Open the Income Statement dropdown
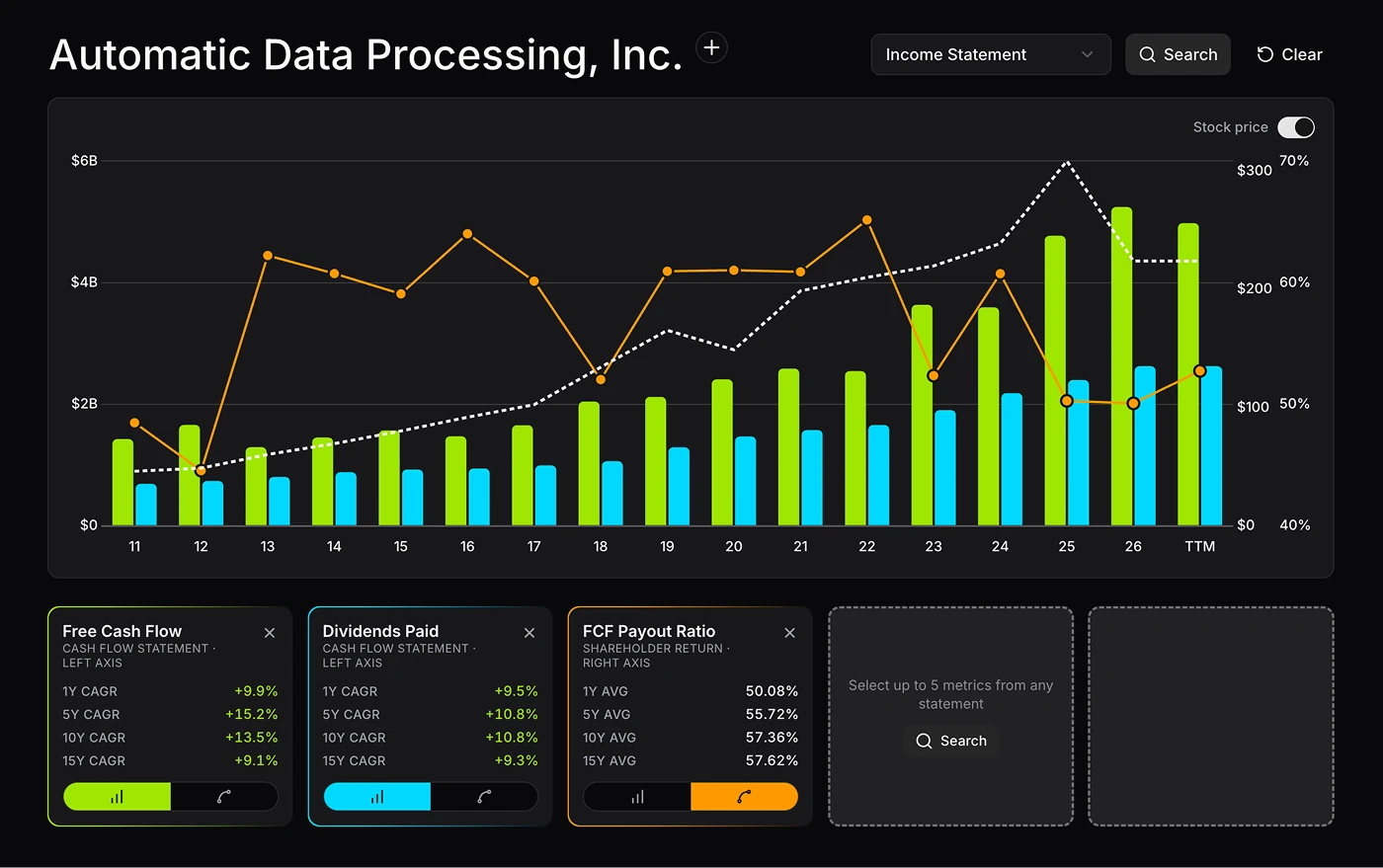 click(991, 55)
